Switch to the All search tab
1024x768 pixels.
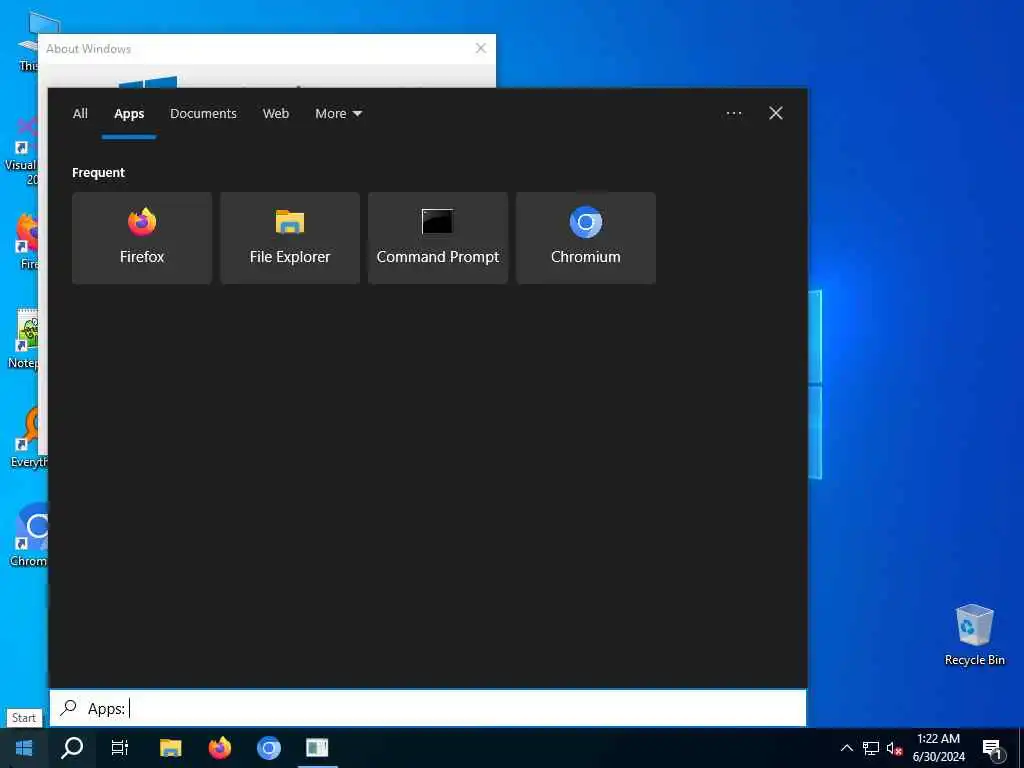pos(80,114)
